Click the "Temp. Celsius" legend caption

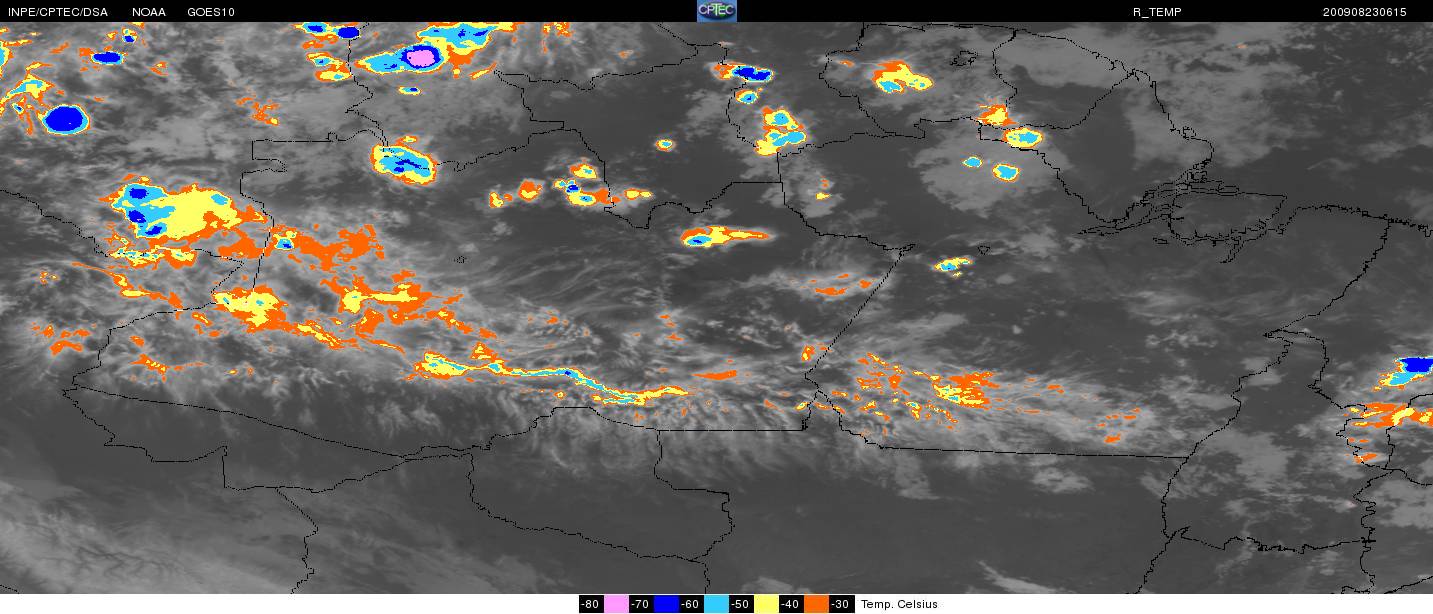pos(900,604)
